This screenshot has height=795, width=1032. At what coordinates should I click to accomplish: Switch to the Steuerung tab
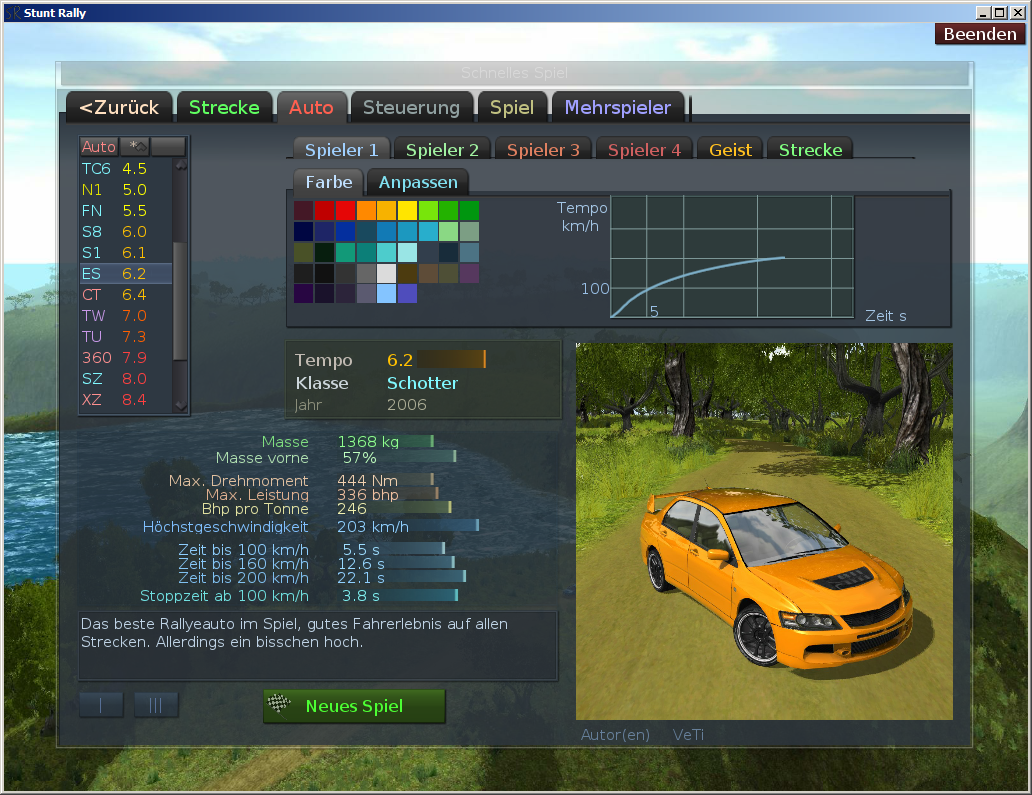411,107
